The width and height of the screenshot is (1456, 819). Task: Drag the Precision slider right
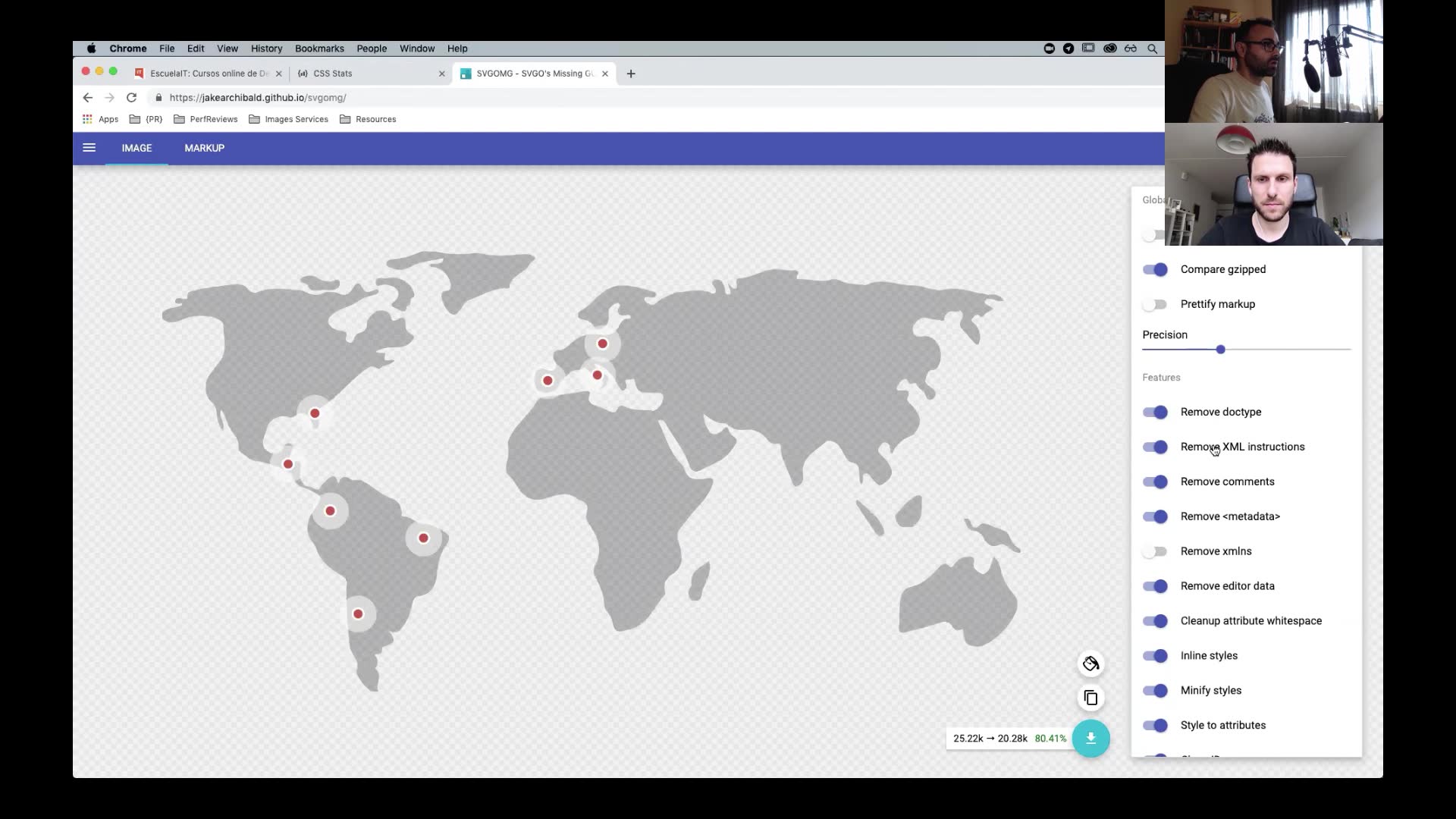point(1221,349)
